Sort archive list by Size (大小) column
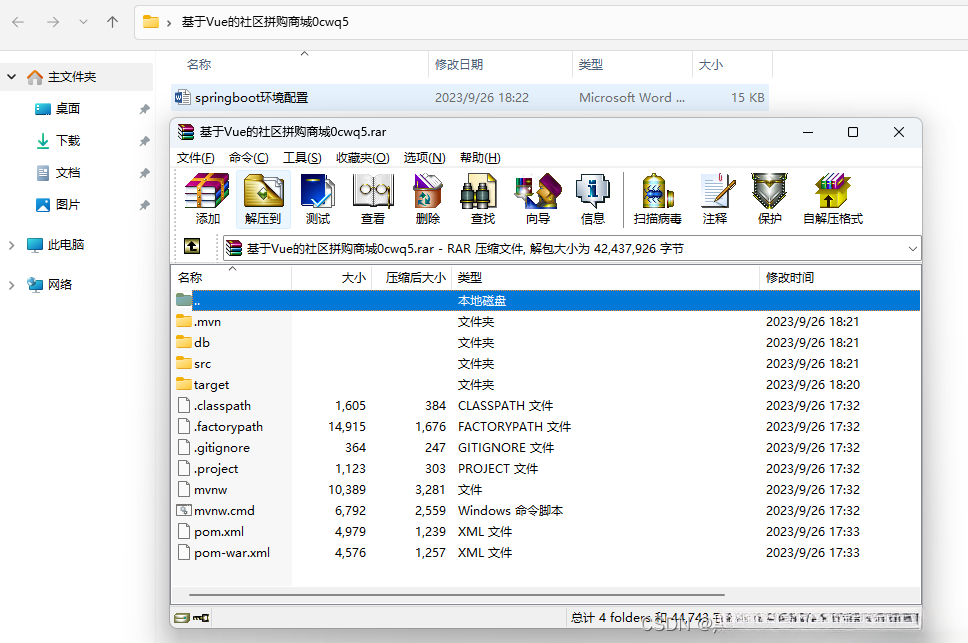 pyautogui.click(x=331, y=278)
